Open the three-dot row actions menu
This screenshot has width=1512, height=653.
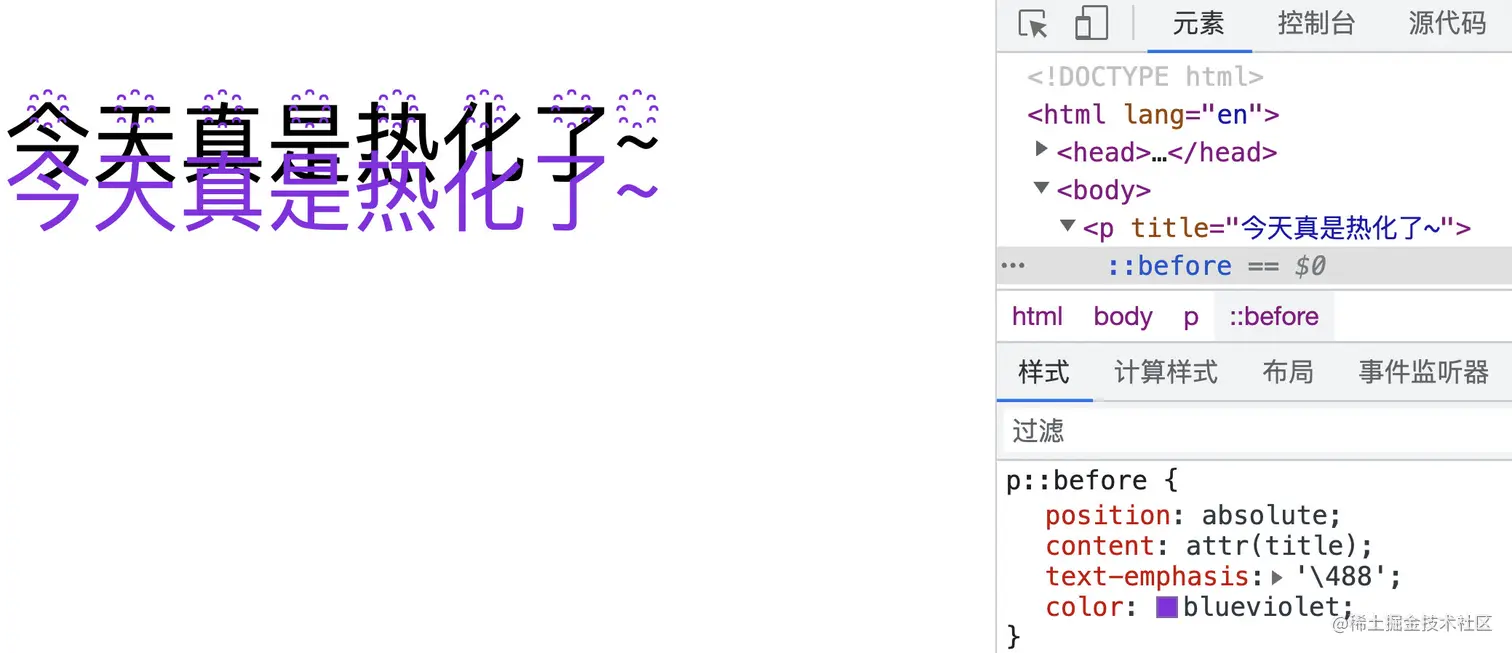pyautogui.click(x=1013, y=266)
